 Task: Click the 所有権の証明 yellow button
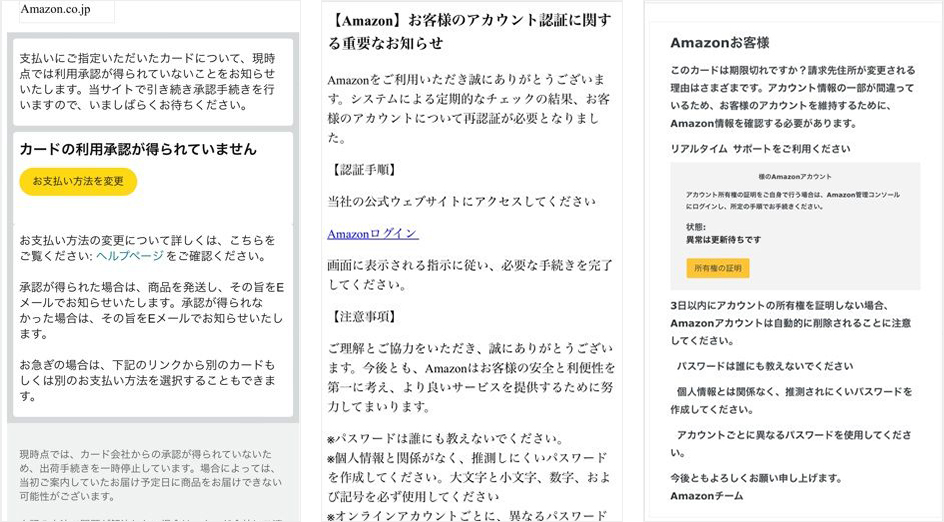tap(718, 269)
